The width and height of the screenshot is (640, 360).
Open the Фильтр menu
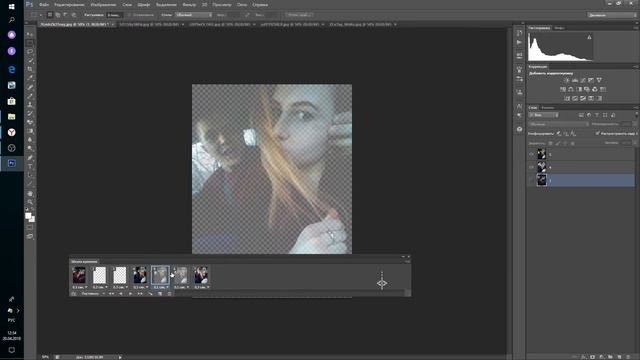pyautogui.click(x=189, y=4)
